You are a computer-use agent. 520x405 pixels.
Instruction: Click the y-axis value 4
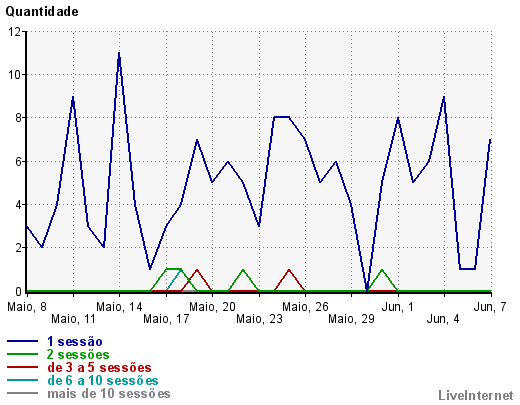click(18, 205)
